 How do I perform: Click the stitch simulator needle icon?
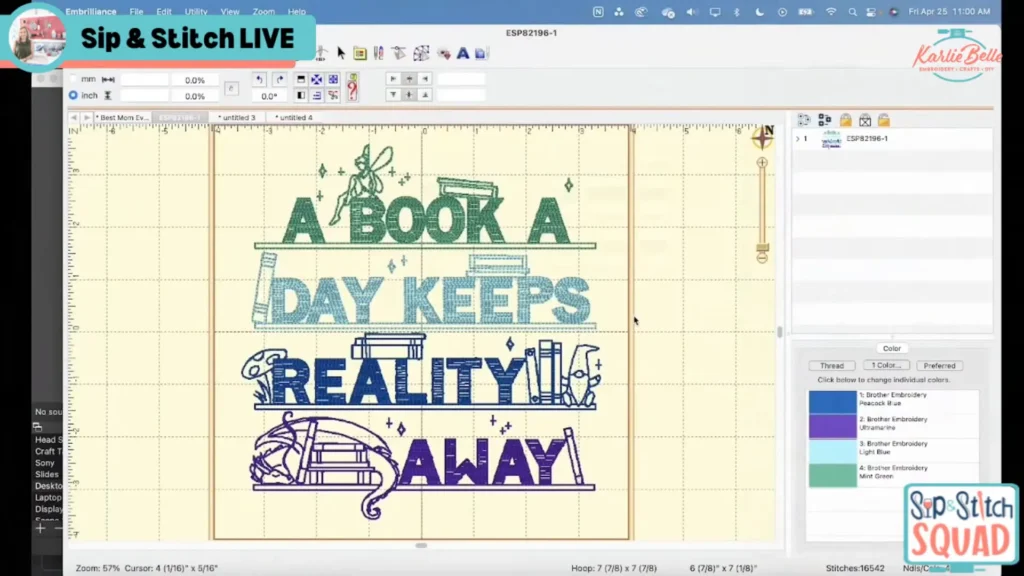[399, 54]
